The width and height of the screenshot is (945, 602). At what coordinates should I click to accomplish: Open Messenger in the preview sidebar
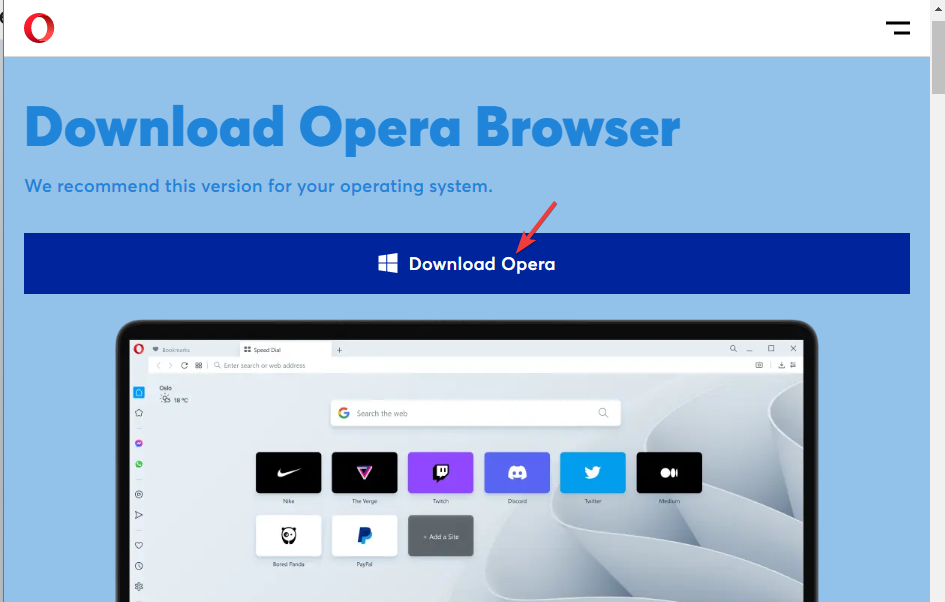tap(139, 443)
